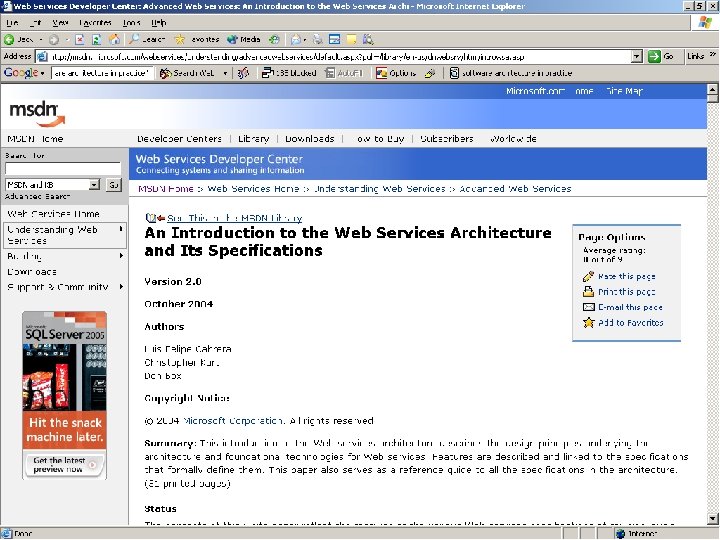Click the Edit page toolbar icon
Screen dimensions: 720x540
335,39
